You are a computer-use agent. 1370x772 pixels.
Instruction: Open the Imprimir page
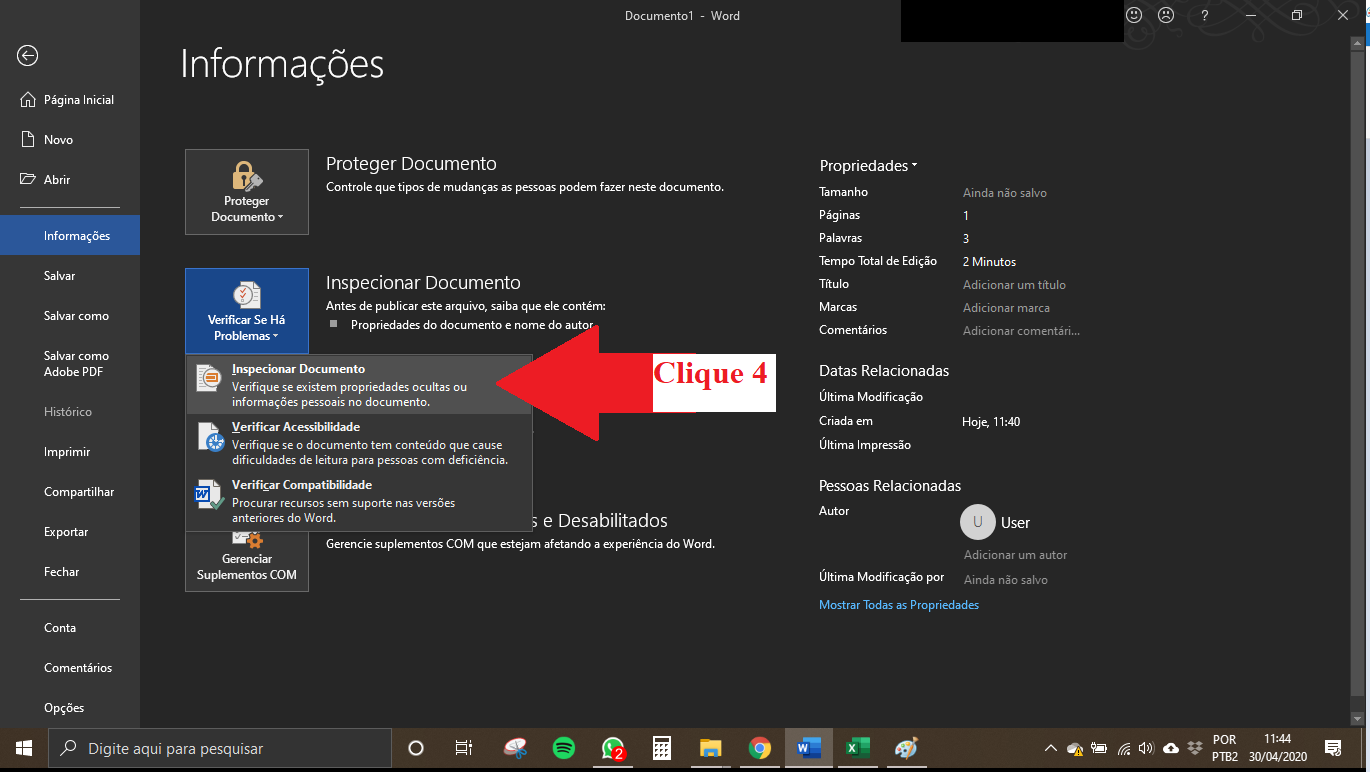[x=70, y=452]
